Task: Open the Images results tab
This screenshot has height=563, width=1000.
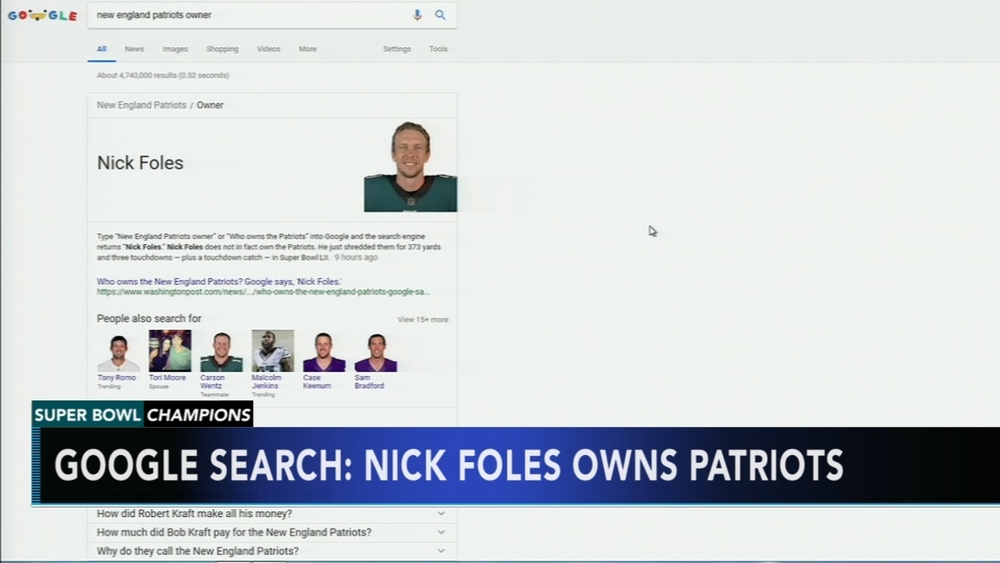Action: point(175,49)
